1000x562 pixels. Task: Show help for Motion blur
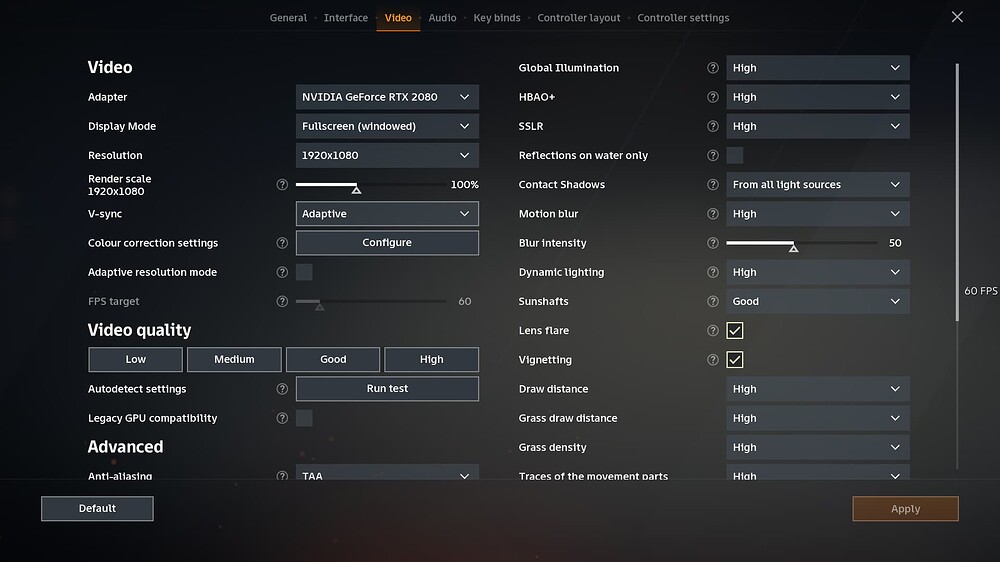pyautogui.click(x=713, y=214)
